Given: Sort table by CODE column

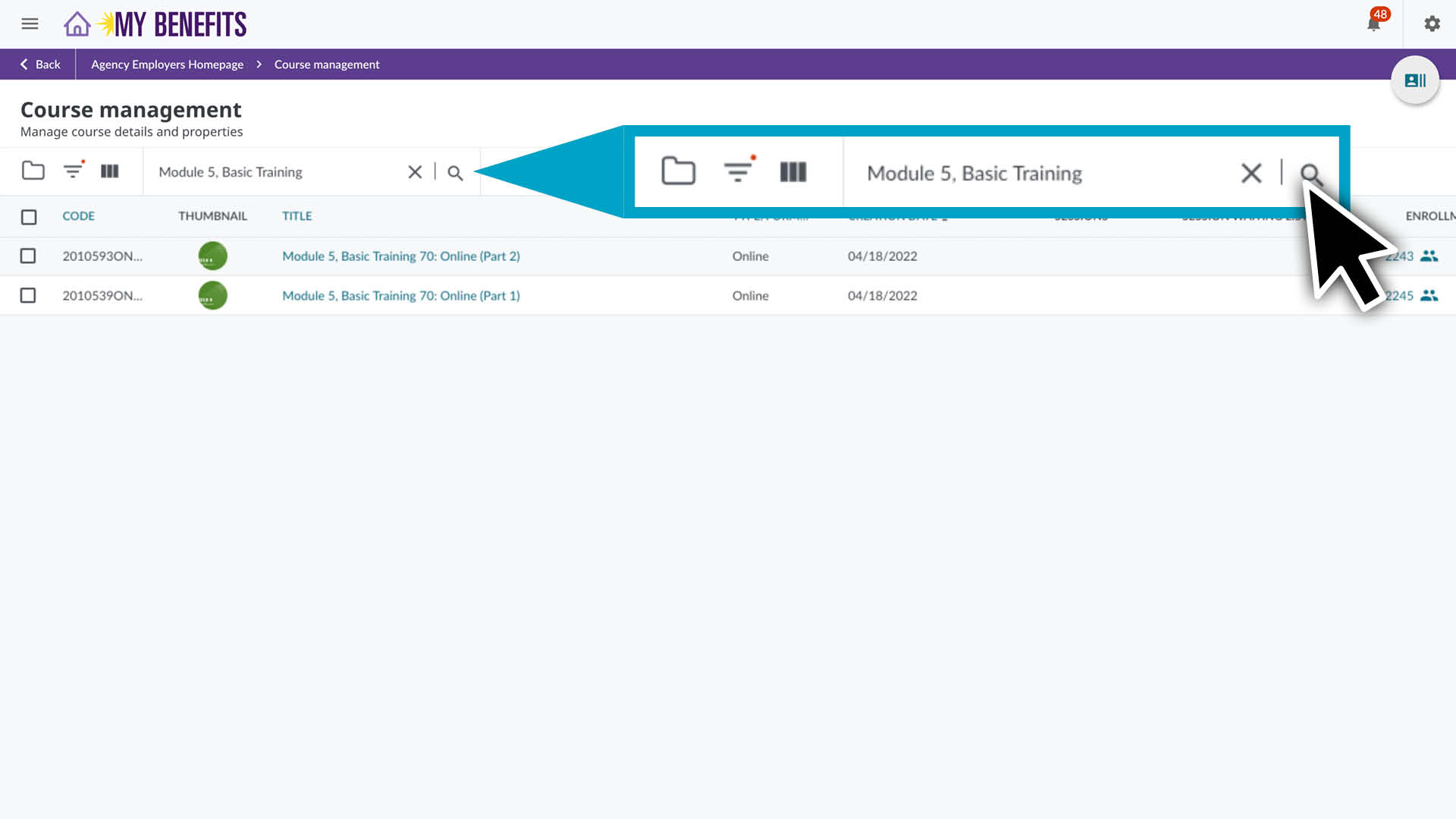Looking at the screenshot, I should click(78, 216).
